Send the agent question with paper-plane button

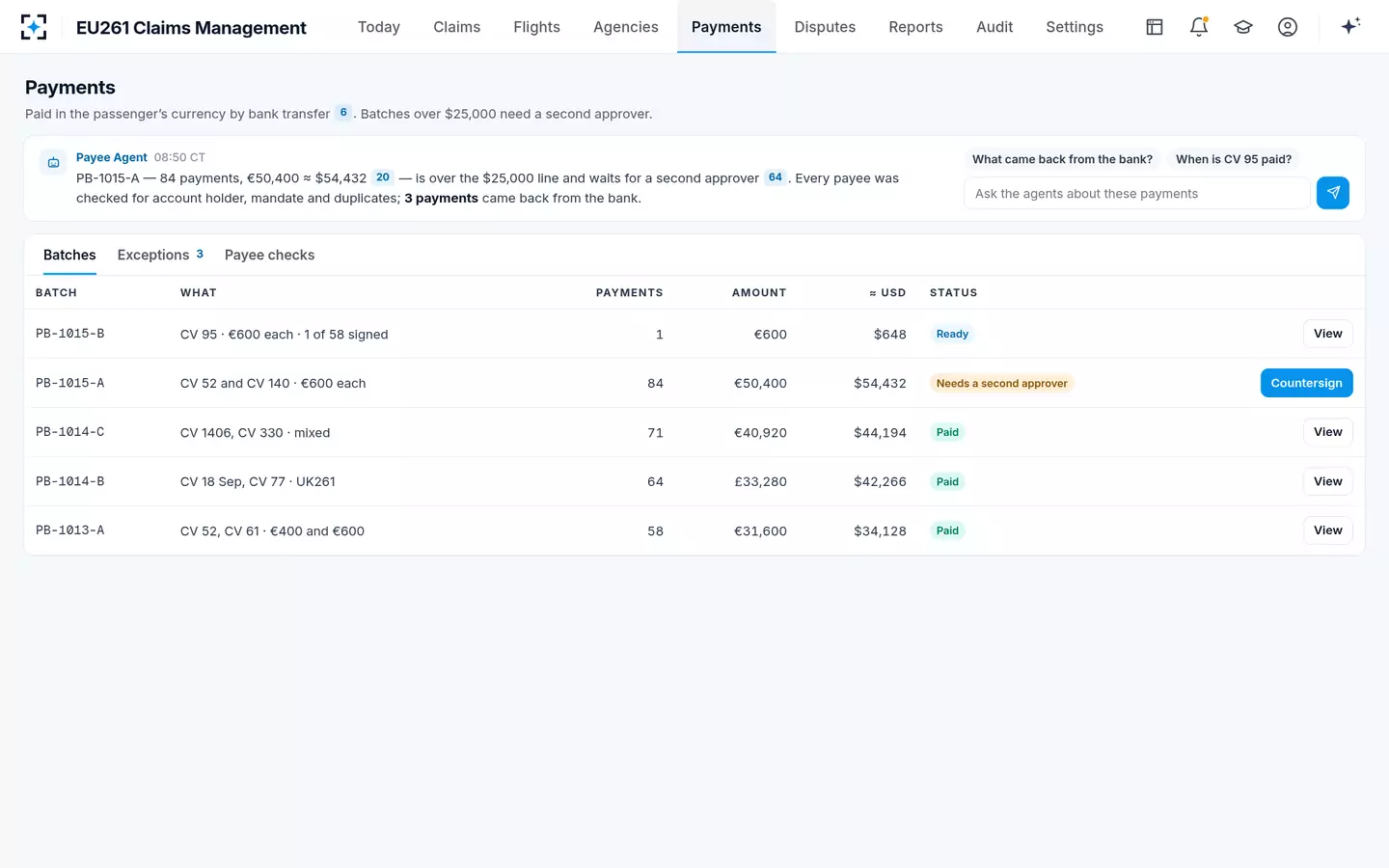point(1333,193)
